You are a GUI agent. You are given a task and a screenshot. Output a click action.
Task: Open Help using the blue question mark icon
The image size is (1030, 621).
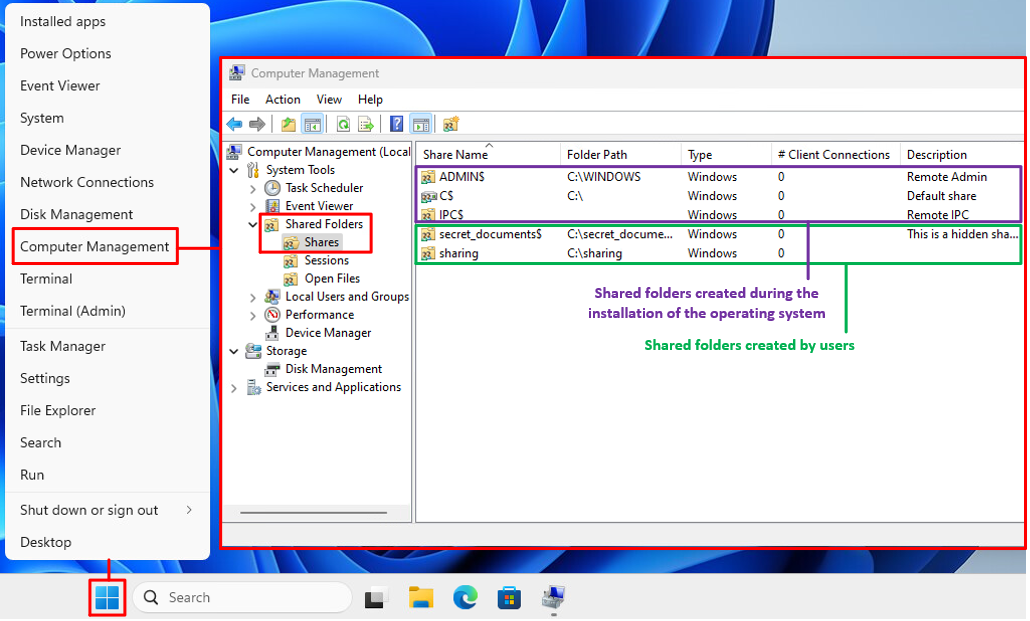pos(396,123)
